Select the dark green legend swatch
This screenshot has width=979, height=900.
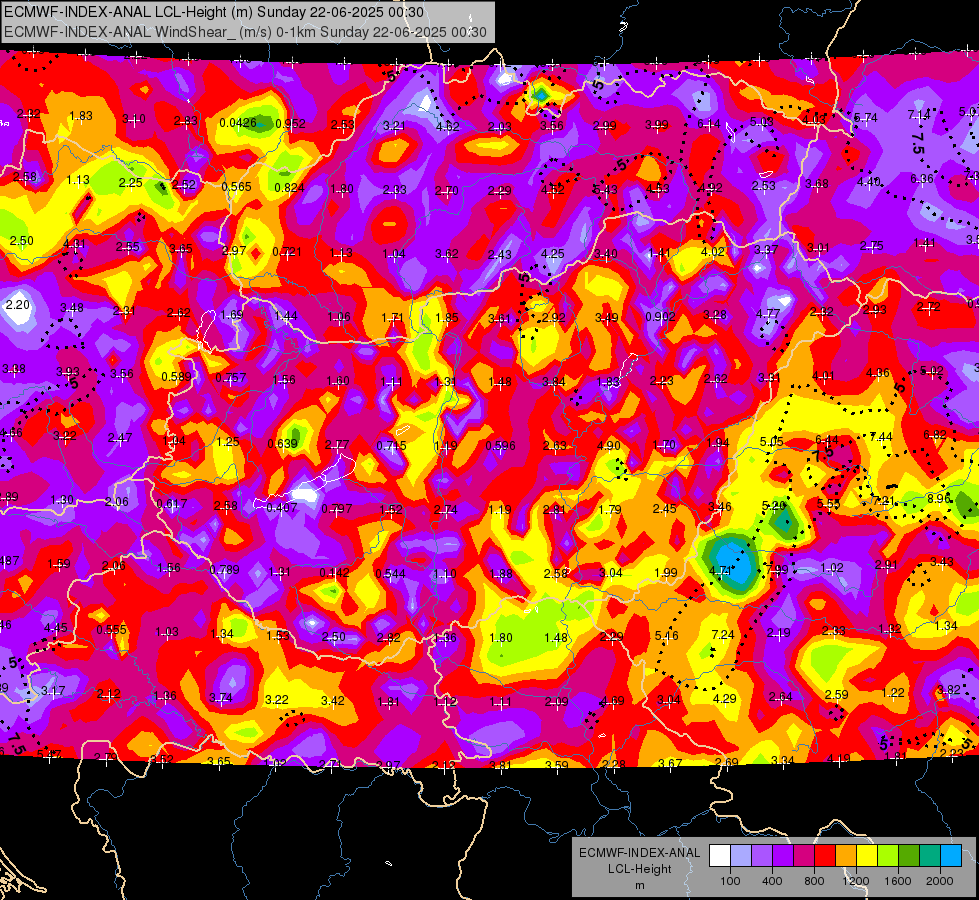point(909,856)
